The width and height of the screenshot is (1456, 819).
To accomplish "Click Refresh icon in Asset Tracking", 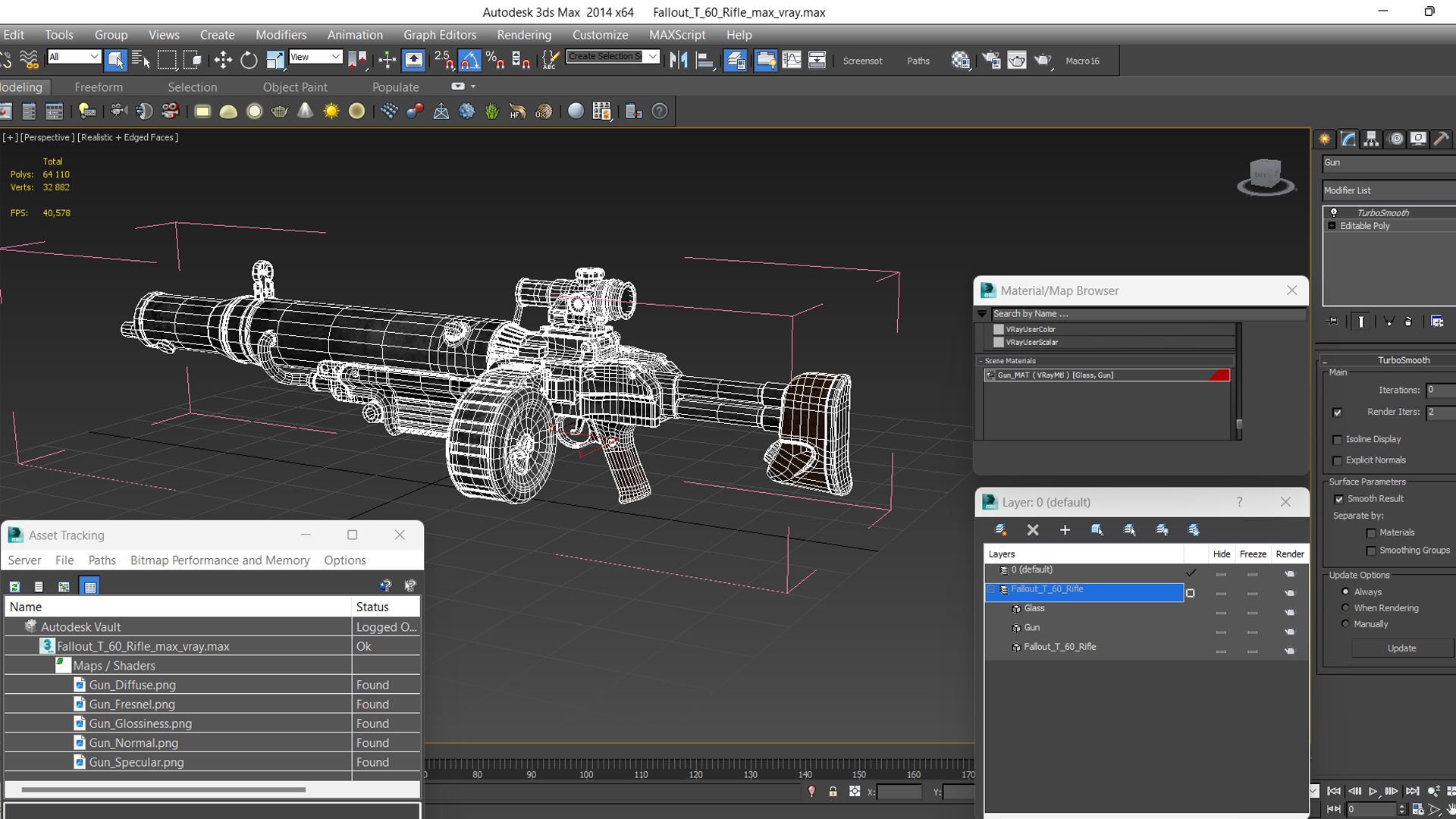I will [14, 586].
